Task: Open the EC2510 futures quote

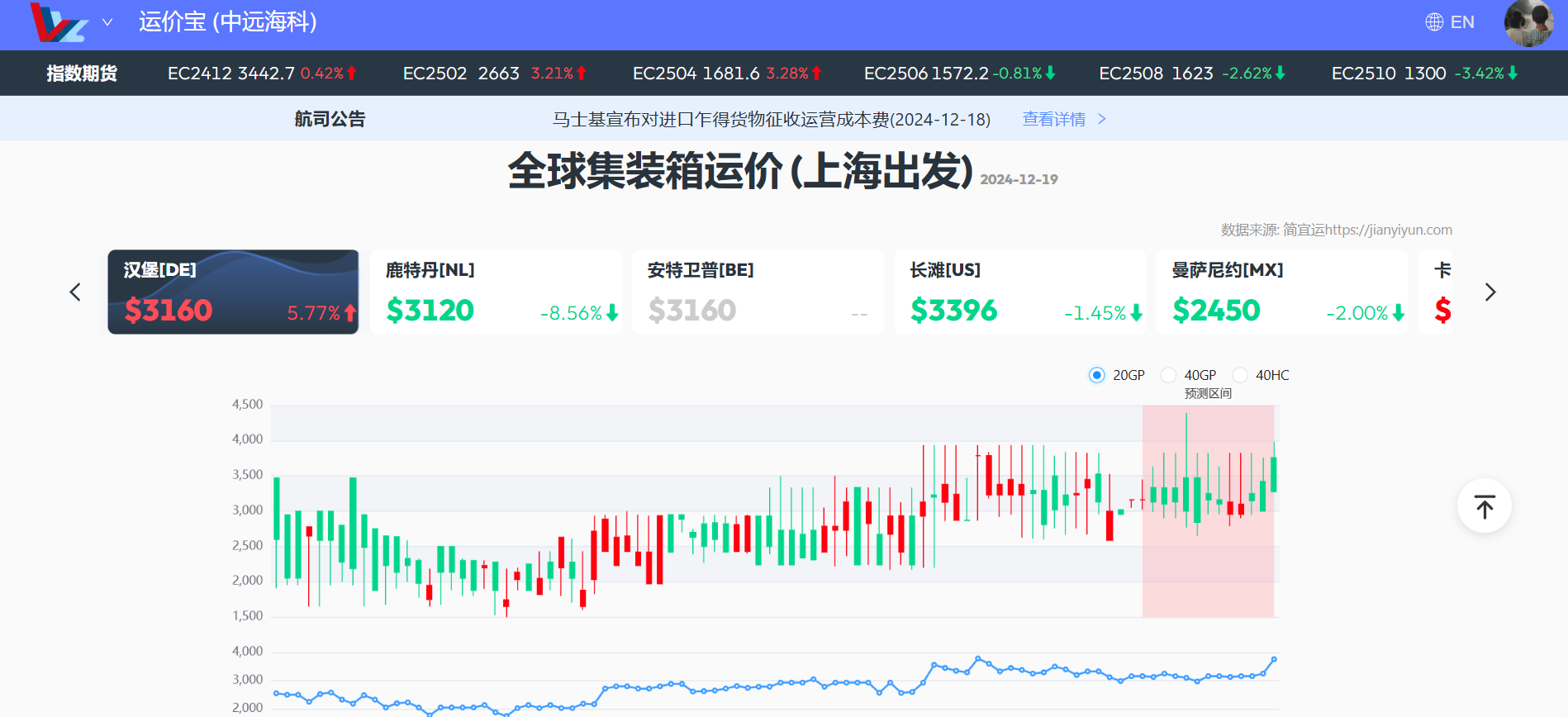Action: (x=1425, y=74)
